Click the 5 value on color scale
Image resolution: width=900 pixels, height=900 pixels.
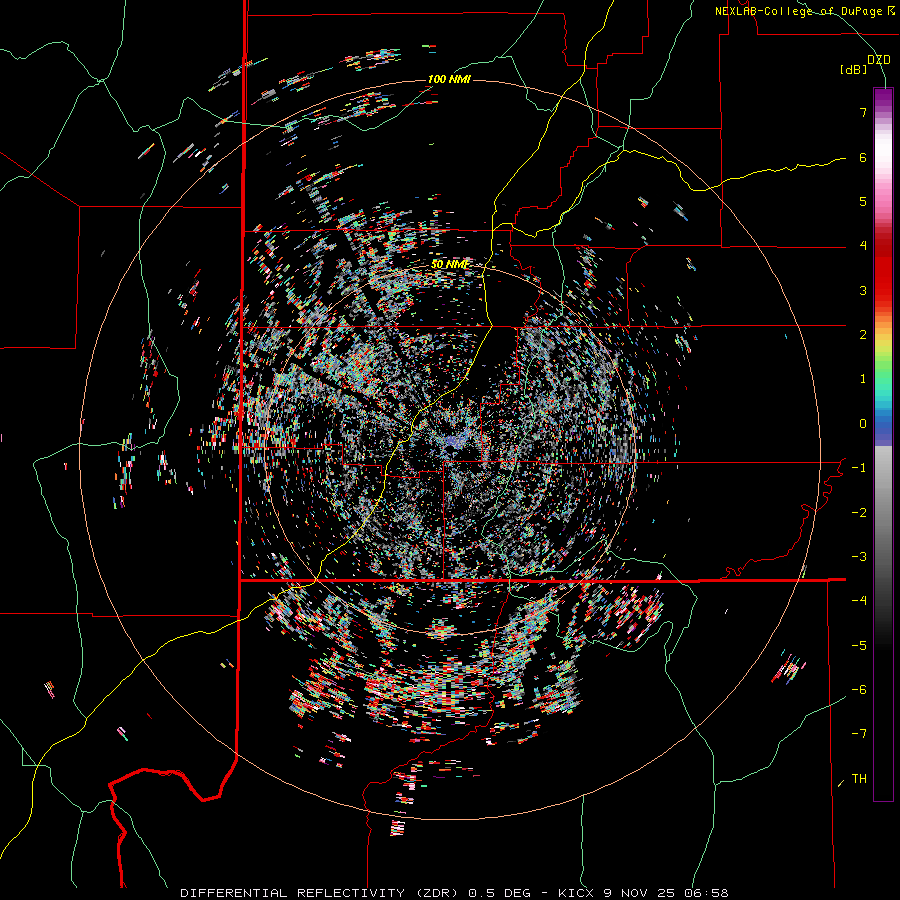point(863,201)
